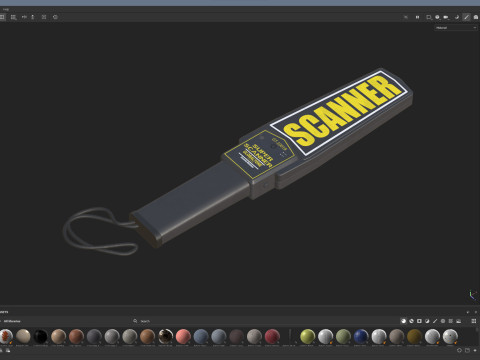Select the highlighted paint brush mode icon
Image resolution: width=480 pixels, height=360 pixels.
point(466,17)
